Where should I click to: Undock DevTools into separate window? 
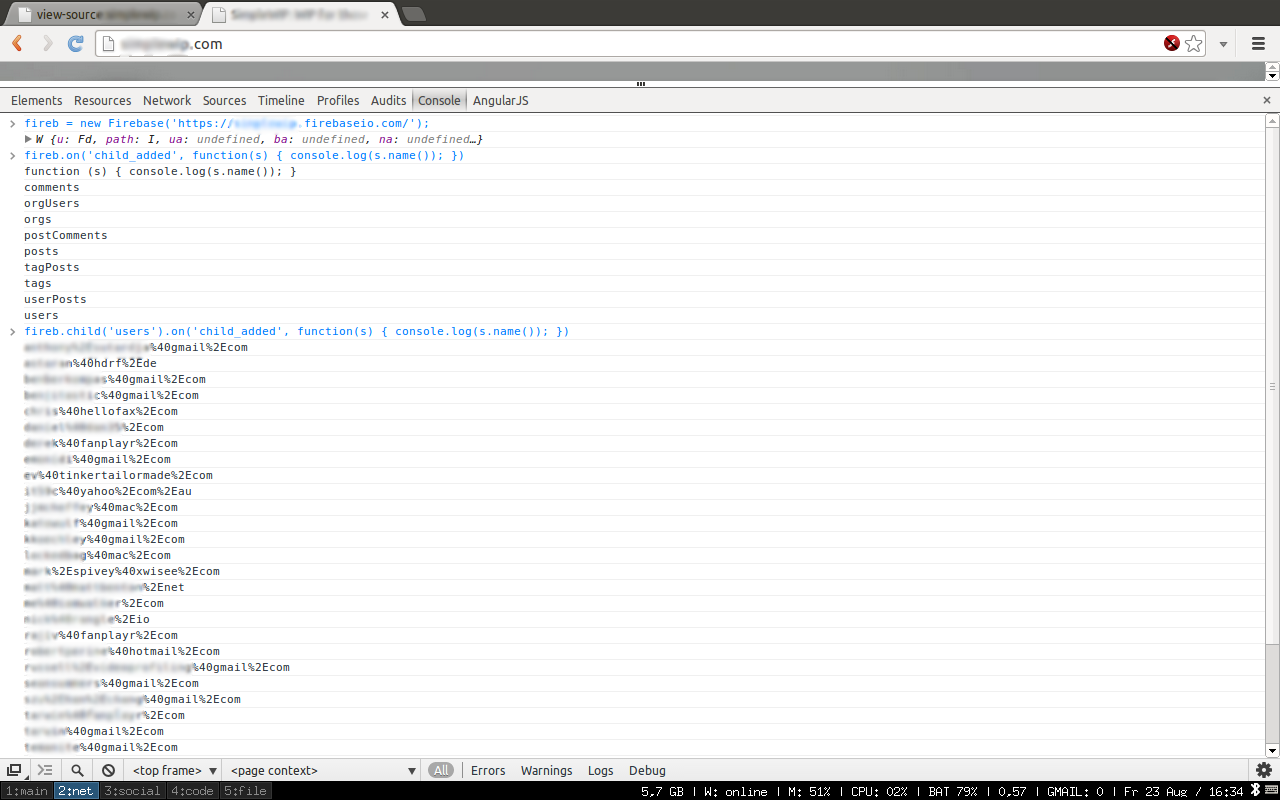[14, 770]
